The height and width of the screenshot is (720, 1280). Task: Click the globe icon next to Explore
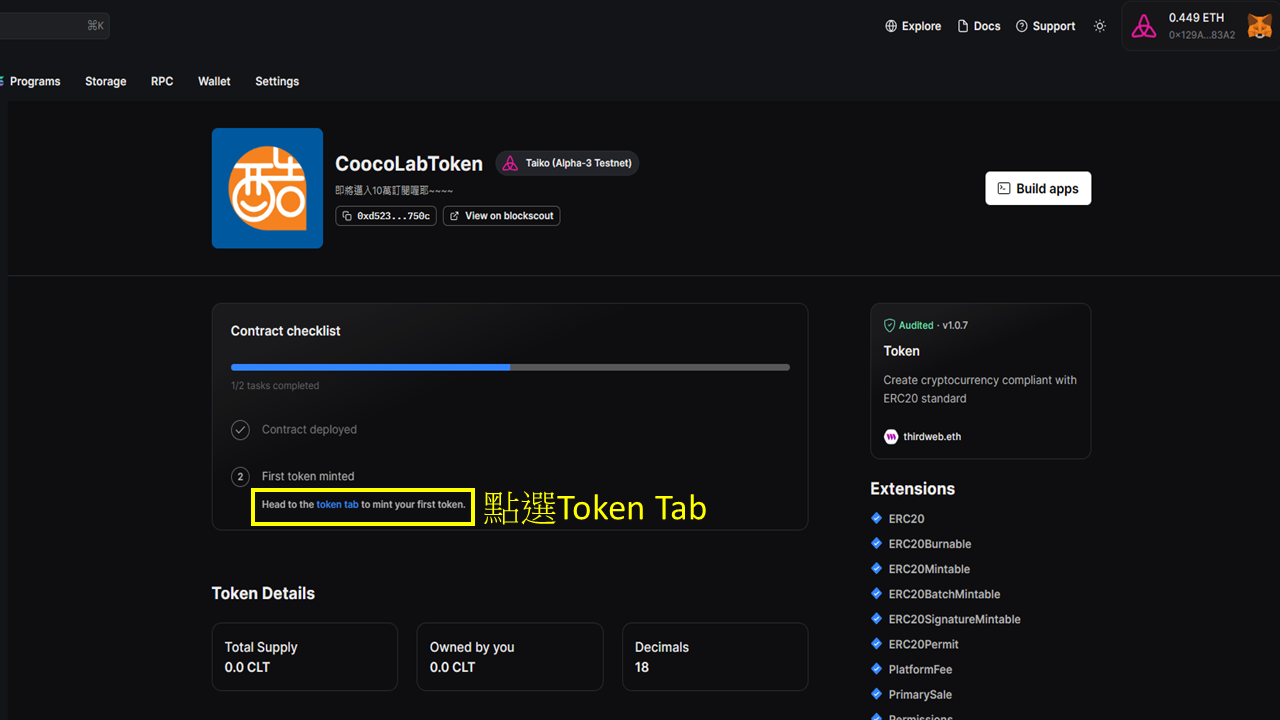point(891,26)
